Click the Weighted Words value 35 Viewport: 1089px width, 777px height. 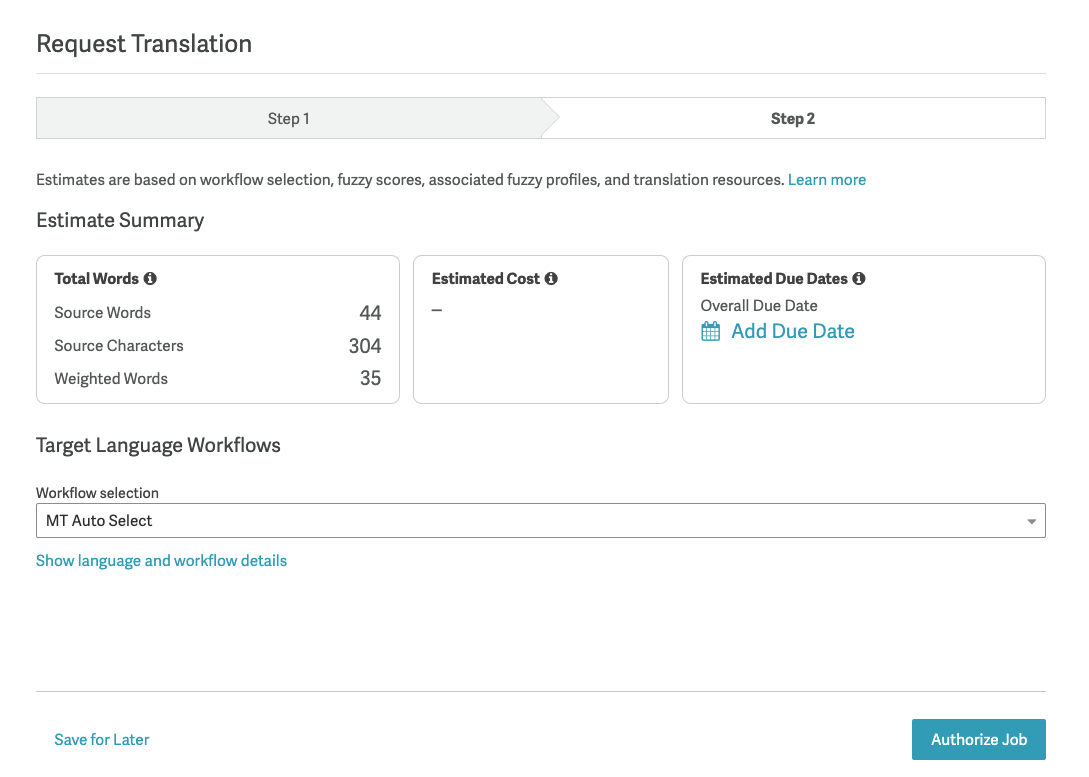[370, 379]
